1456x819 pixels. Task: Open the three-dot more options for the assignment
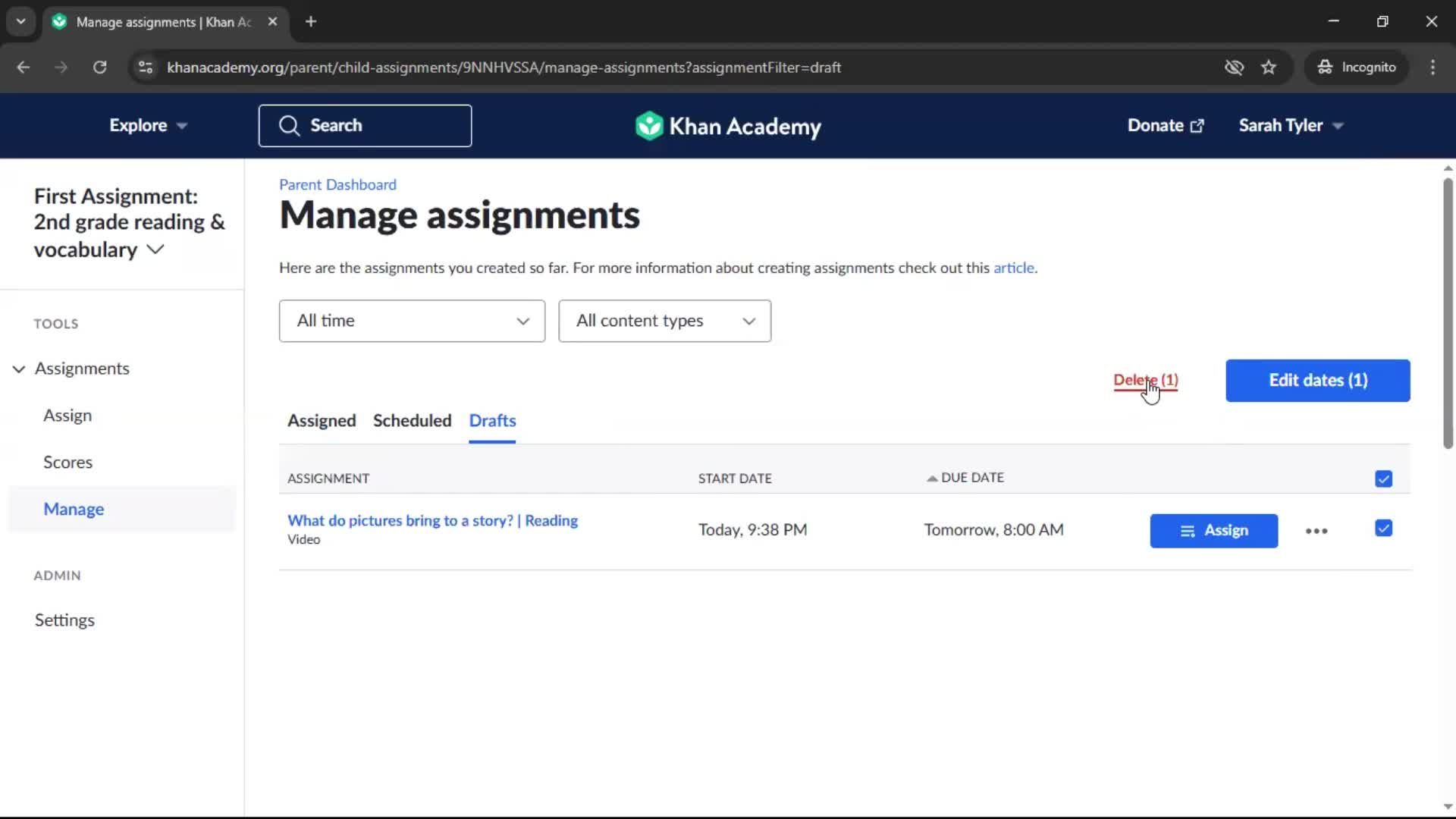(1316, 531)
